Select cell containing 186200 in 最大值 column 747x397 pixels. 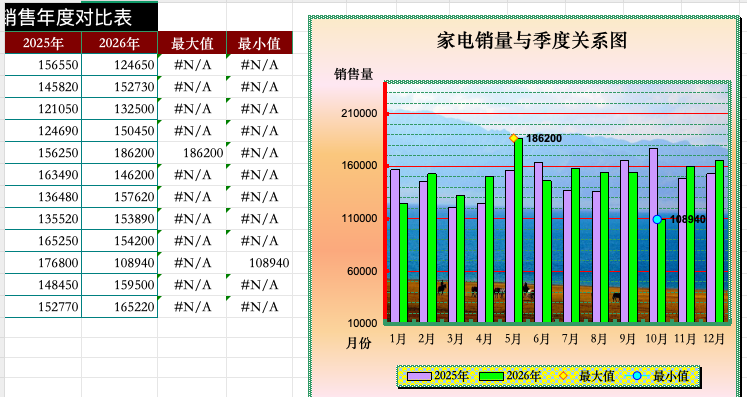(192, 153)
